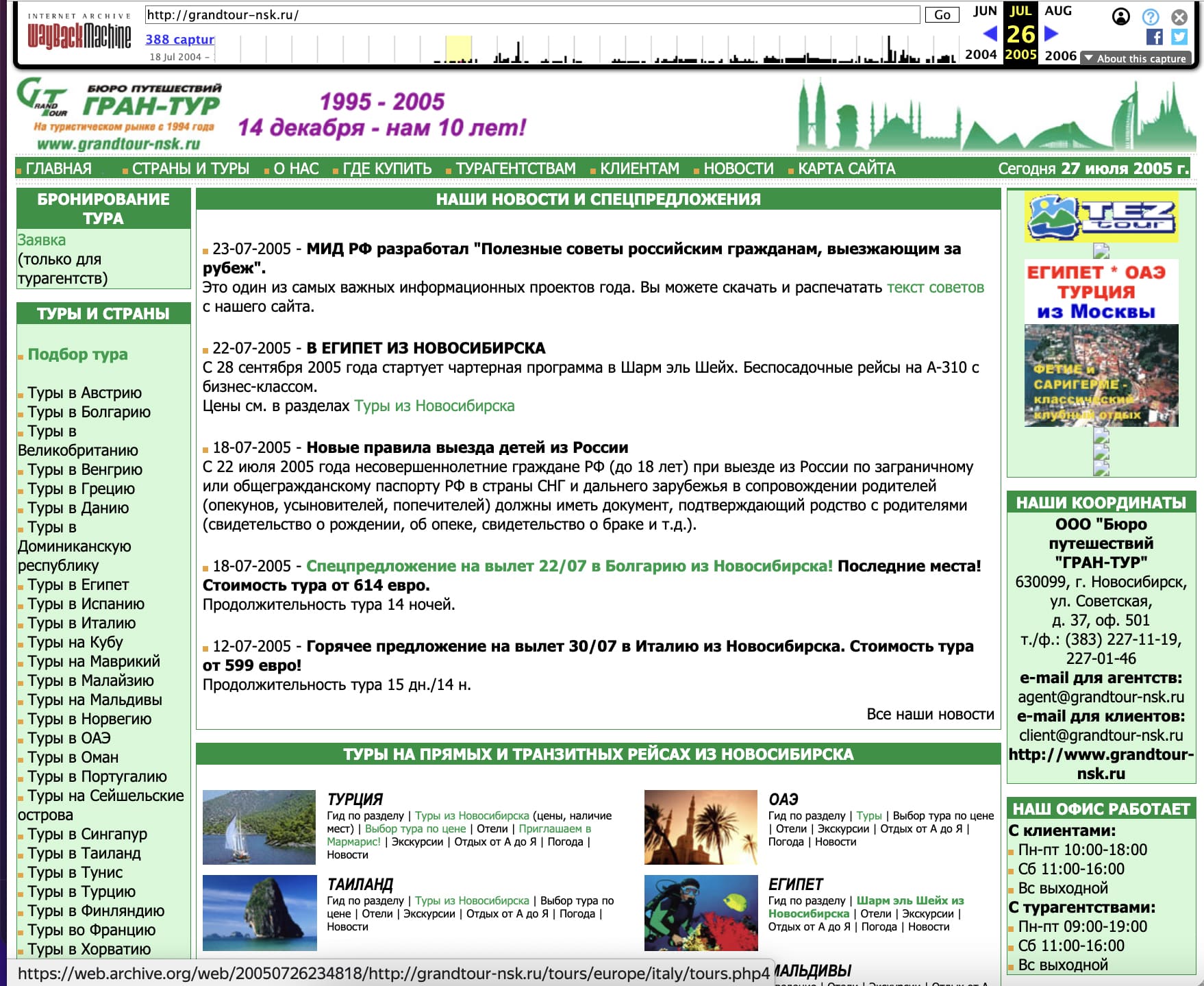Open Туры в Египет link
Viewport: 1204px width, 986px height.
78,584
